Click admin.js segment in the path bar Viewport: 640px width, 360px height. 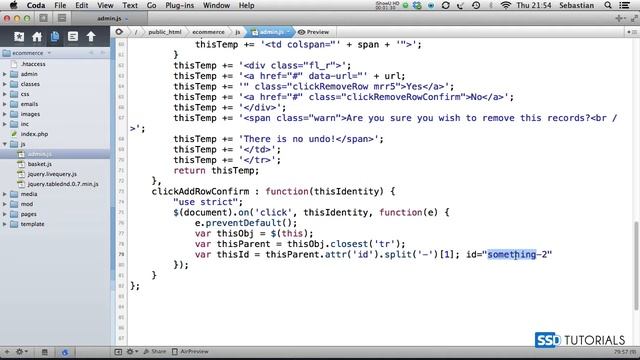269,32
